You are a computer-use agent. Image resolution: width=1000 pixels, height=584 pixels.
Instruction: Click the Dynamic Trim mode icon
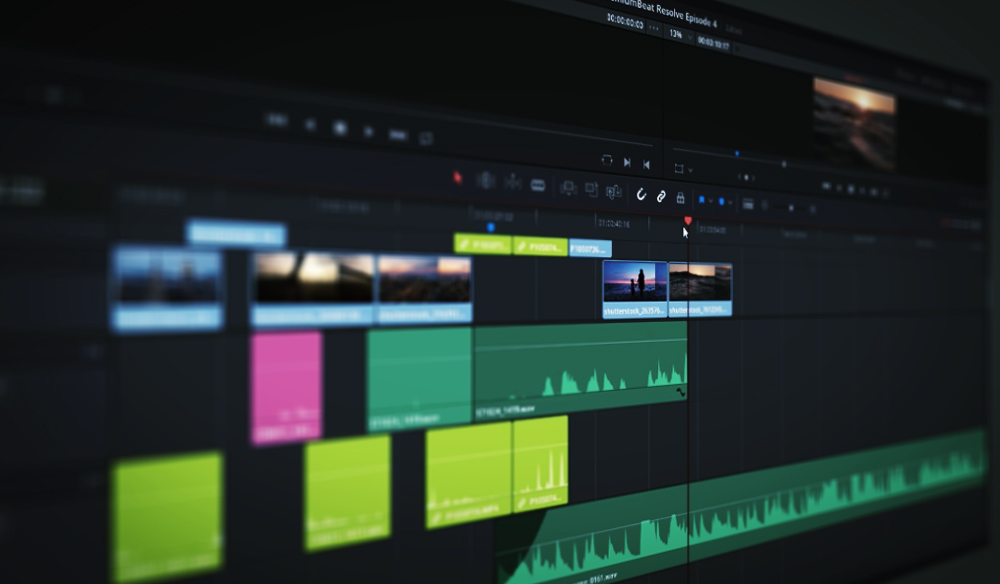pyautogui.click(x=512, y=185)
